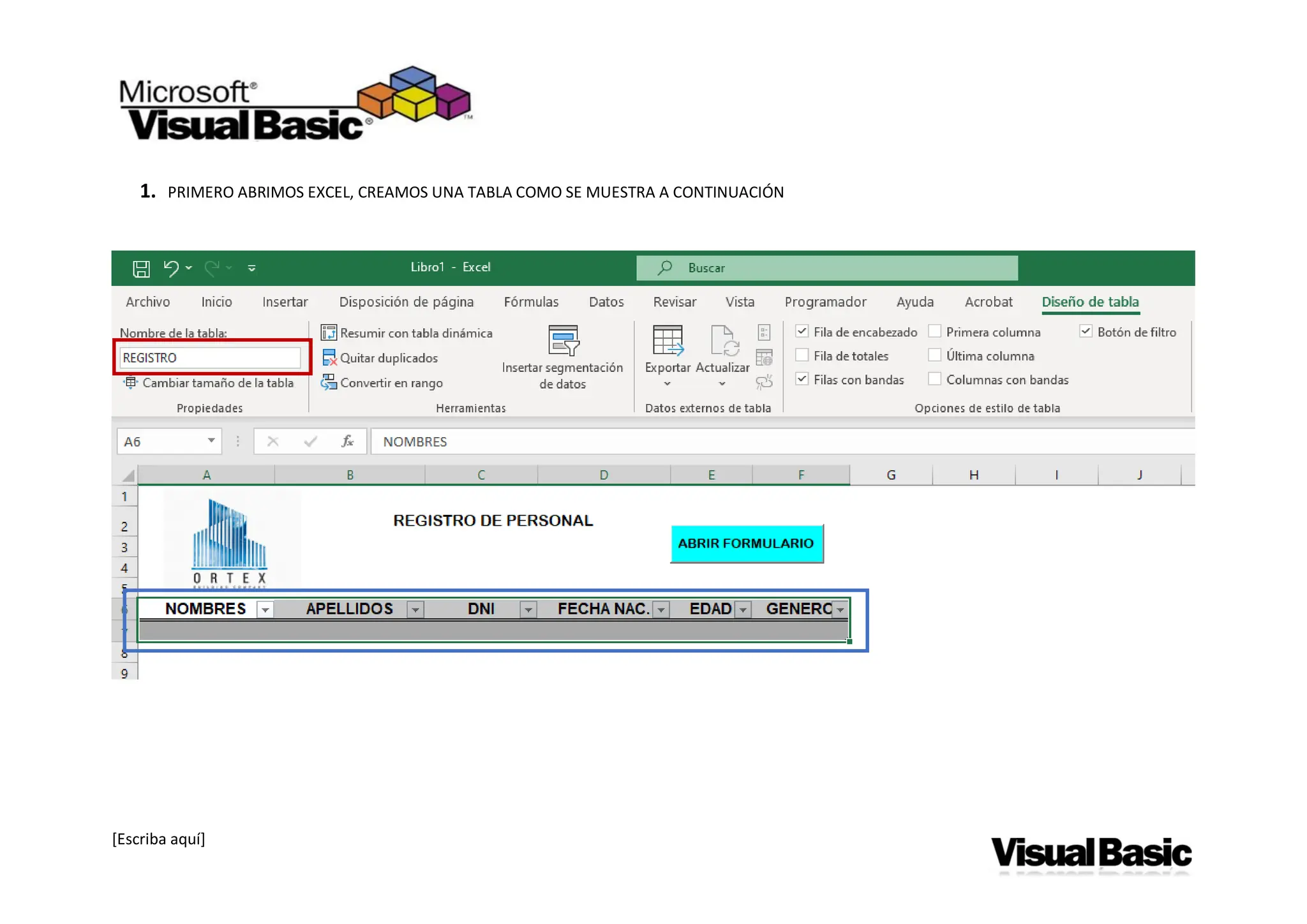Expand the Name Box dropdown arrow
Screen dimensions: 1307x924
(x=211, y=441)
